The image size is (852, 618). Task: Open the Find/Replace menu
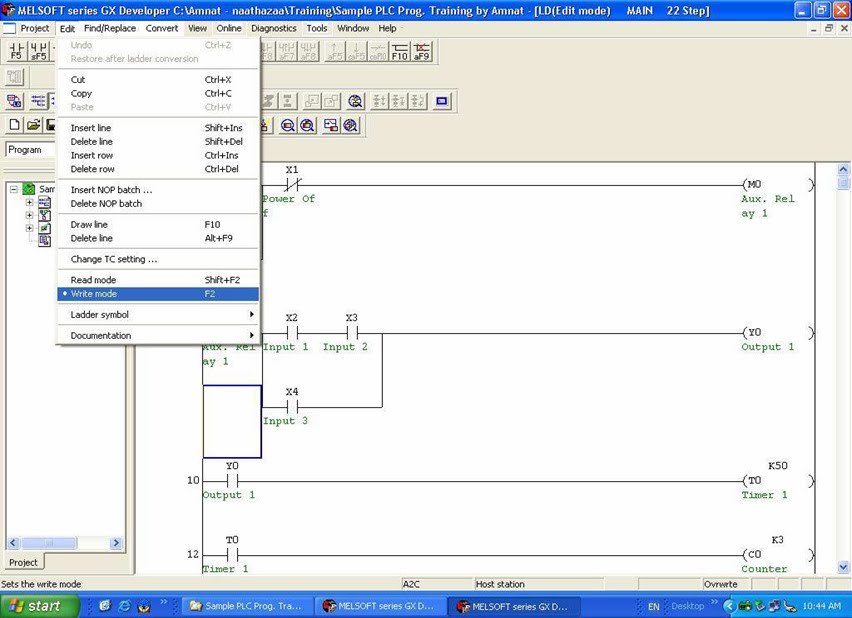pyautogui.click(x=110, y=28)
